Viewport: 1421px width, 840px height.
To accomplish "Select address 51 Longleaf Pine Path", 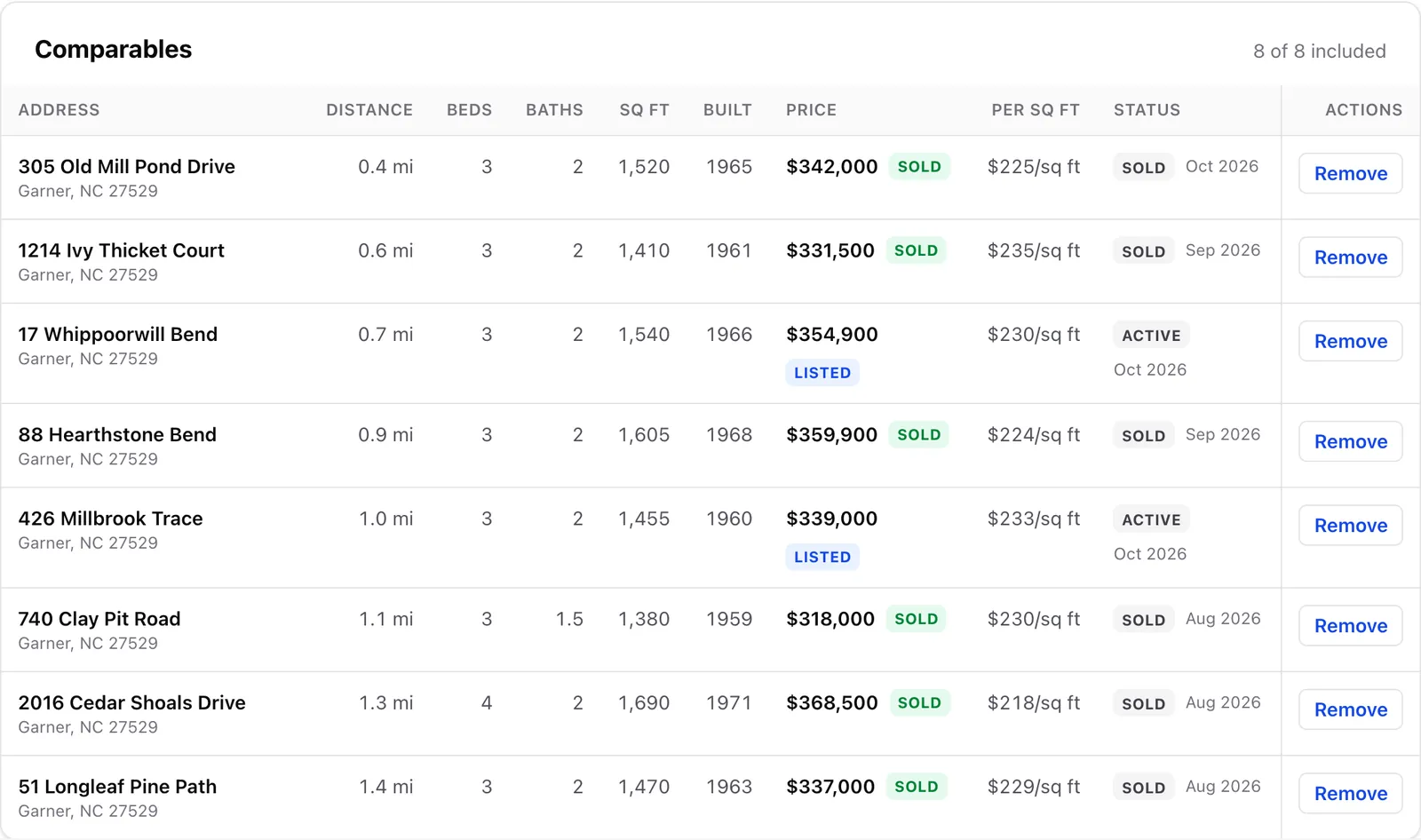I will point(117,787).
